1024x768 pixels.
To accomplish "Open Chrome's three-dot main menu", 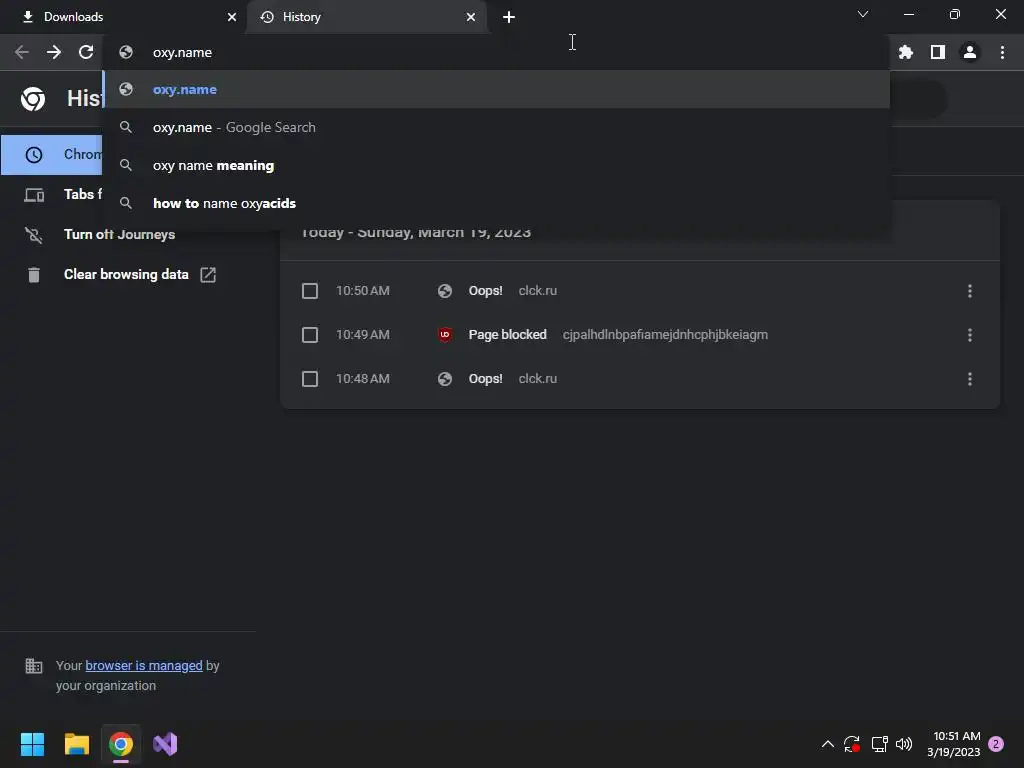I will [1002, 52].
